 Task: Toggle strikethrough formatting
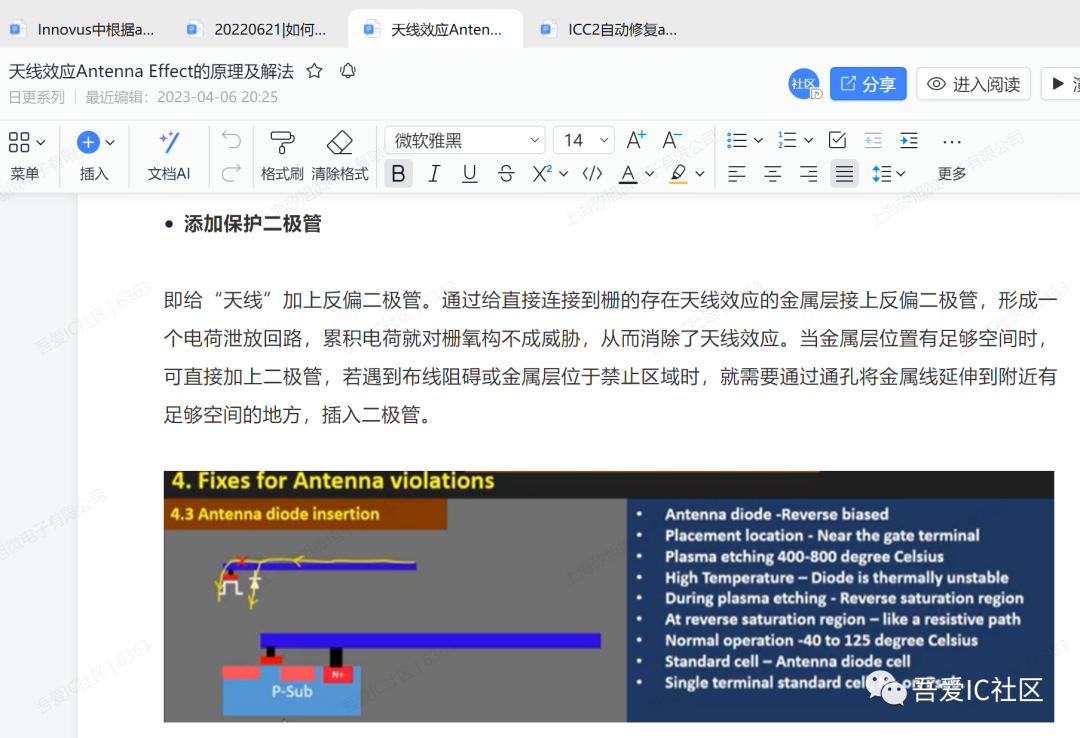pos(506,173)
